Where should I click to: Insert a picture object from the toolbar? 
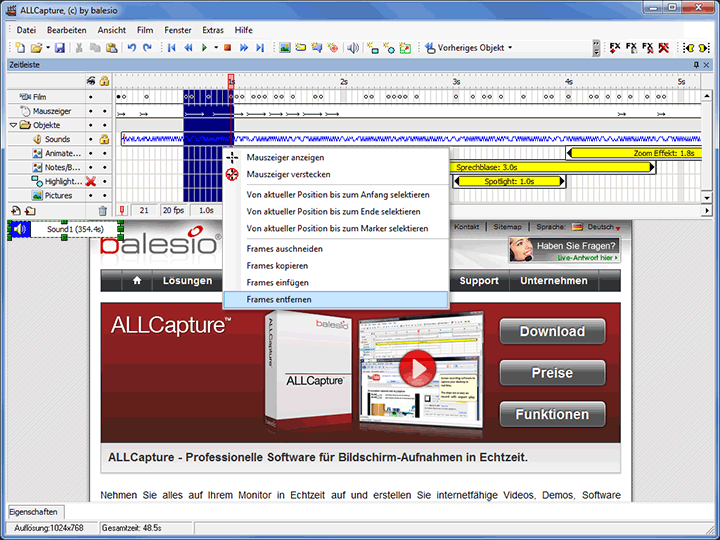pos(285,48)
